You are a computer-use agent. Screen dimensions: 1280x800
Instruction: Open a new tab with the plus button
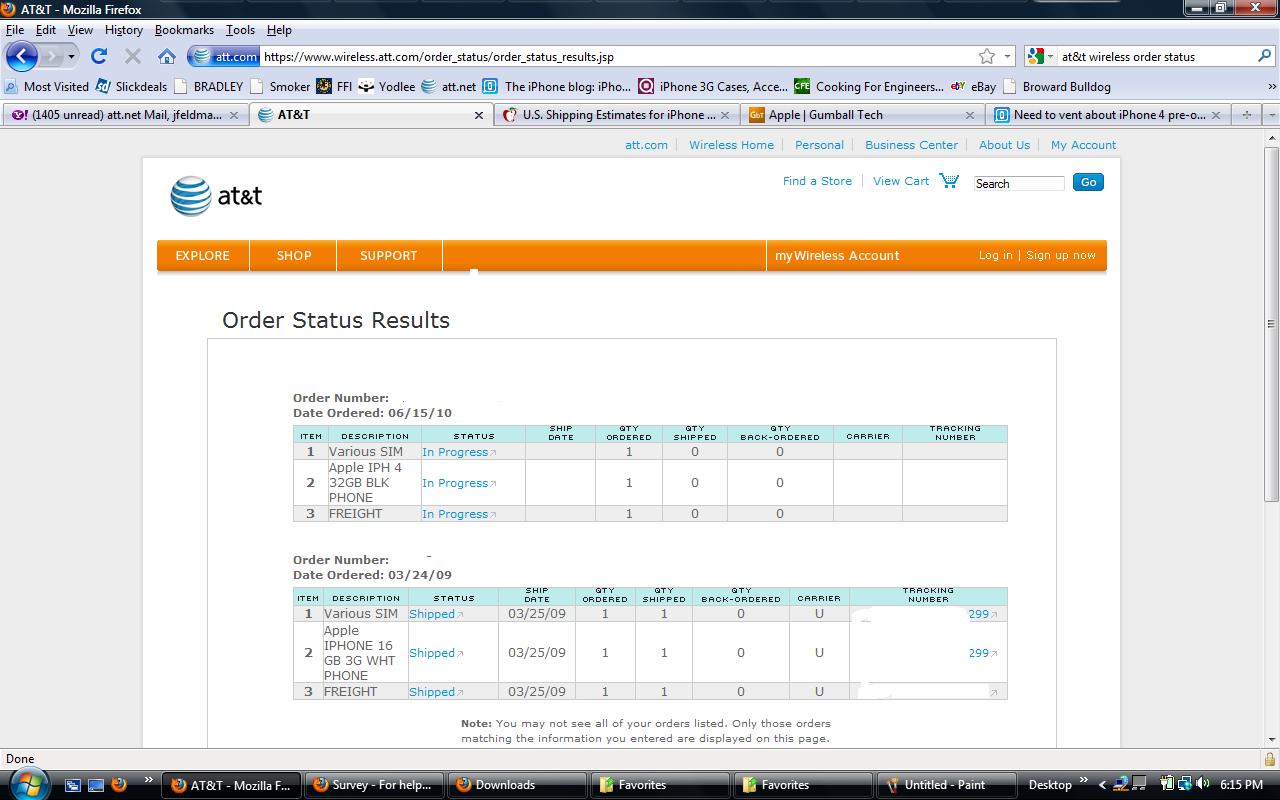click(x=1246, y=115)
